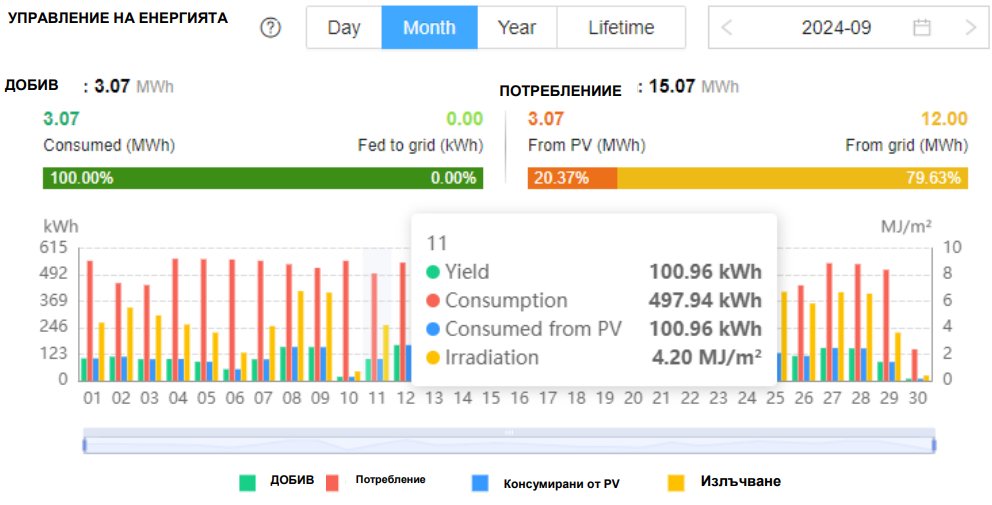992x505 pixels.
Task: Select the Month tab
Action: tap(430, 27)
